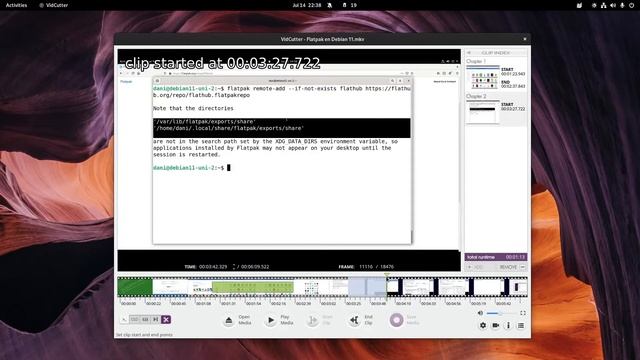Open the main menu list icon
Screen dimensions: 640x360
521,325
